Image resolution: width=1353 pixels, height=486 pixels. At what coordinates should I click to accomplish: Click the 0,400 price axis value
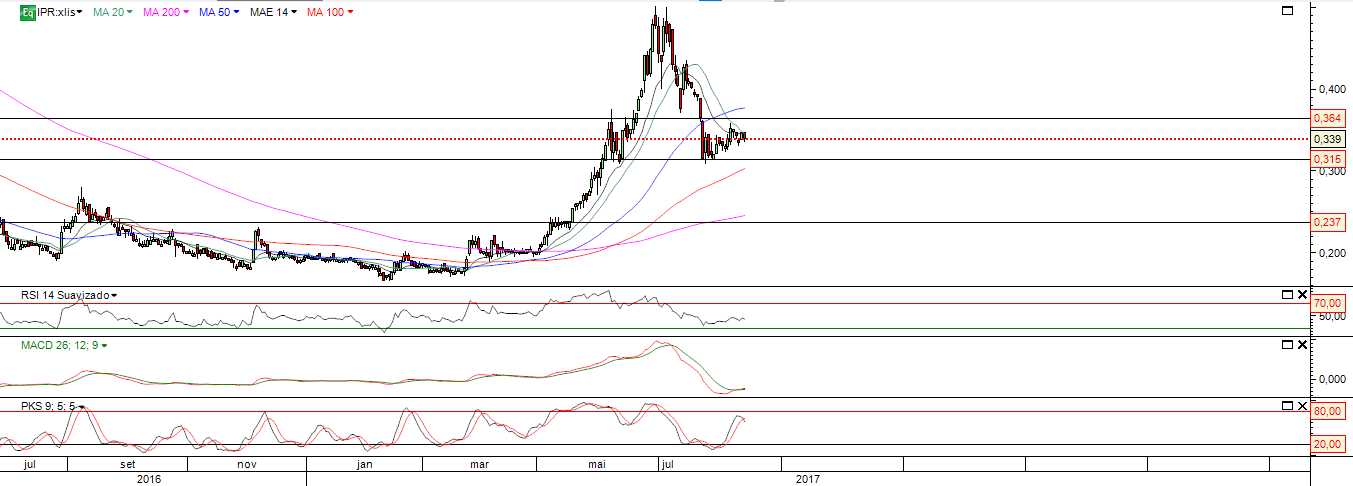[x=1330, y=89]
